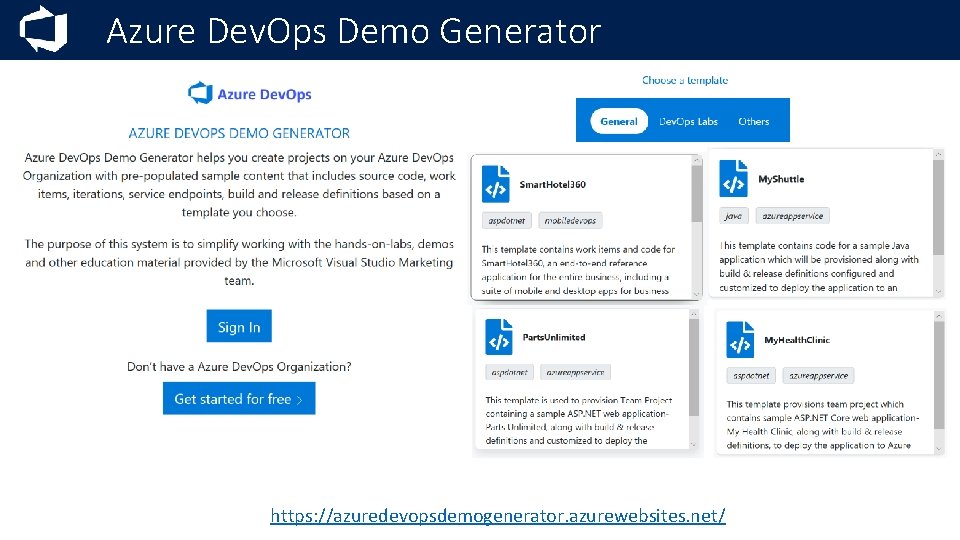
Task: Select the MyHealthClinic template title
Action: tap(797, 340)
